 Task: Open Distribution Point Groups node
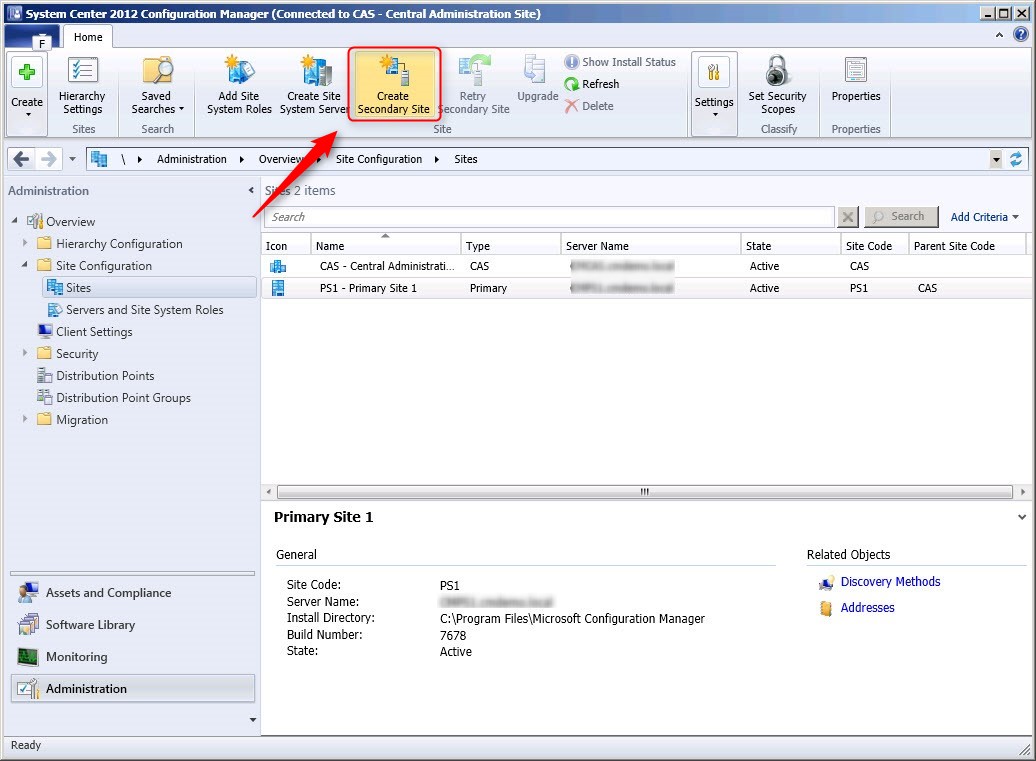[114, 398]
